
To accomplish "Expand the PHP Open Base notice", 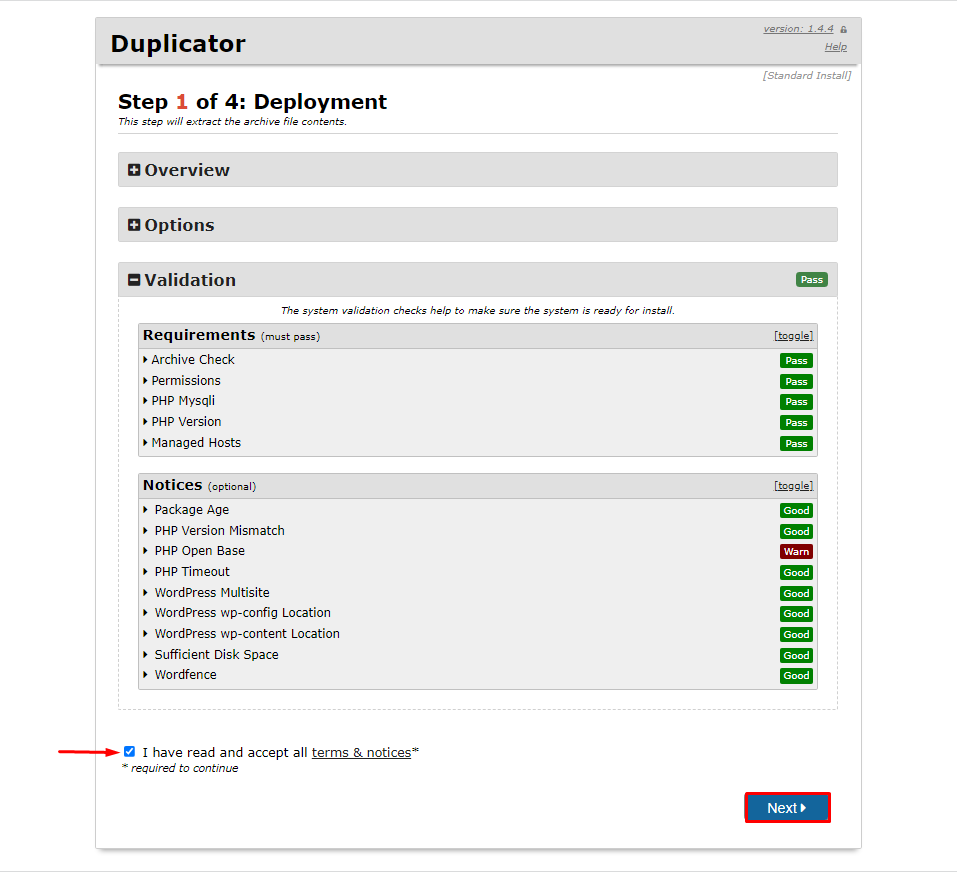I will [x=199, y=551].
